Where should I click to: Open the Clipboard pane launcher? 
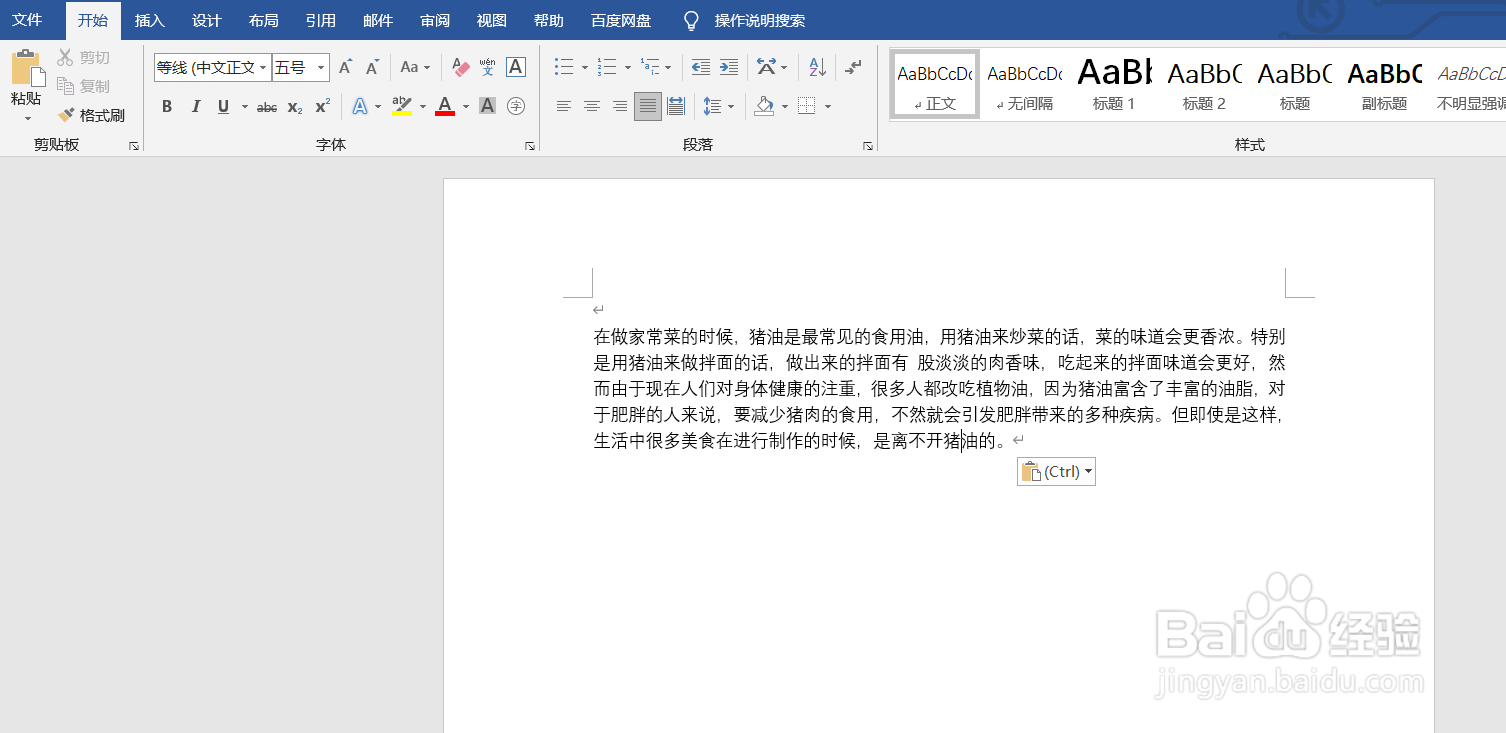(134, 147)
